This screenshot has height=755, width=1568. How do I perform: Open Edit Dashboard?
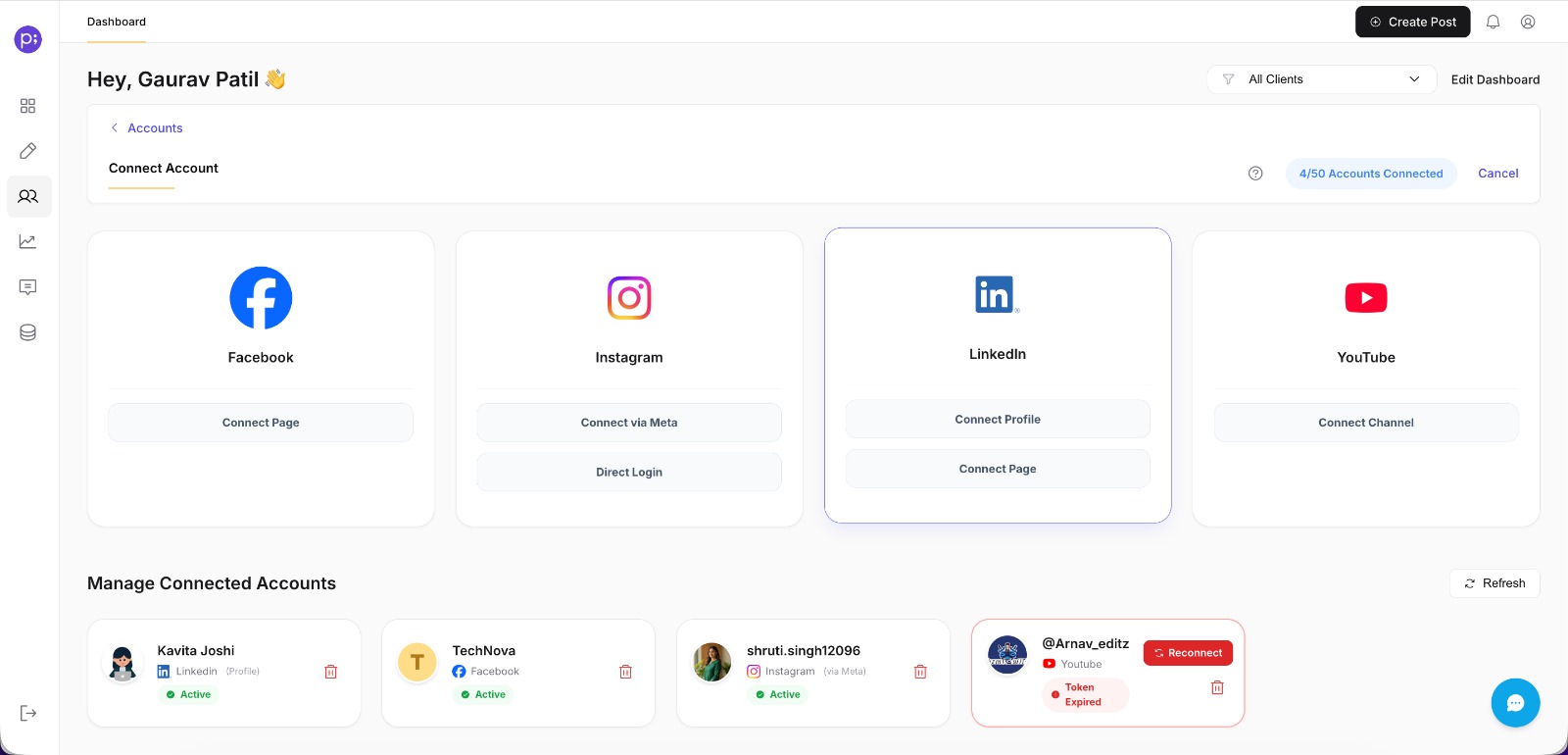1494,79
